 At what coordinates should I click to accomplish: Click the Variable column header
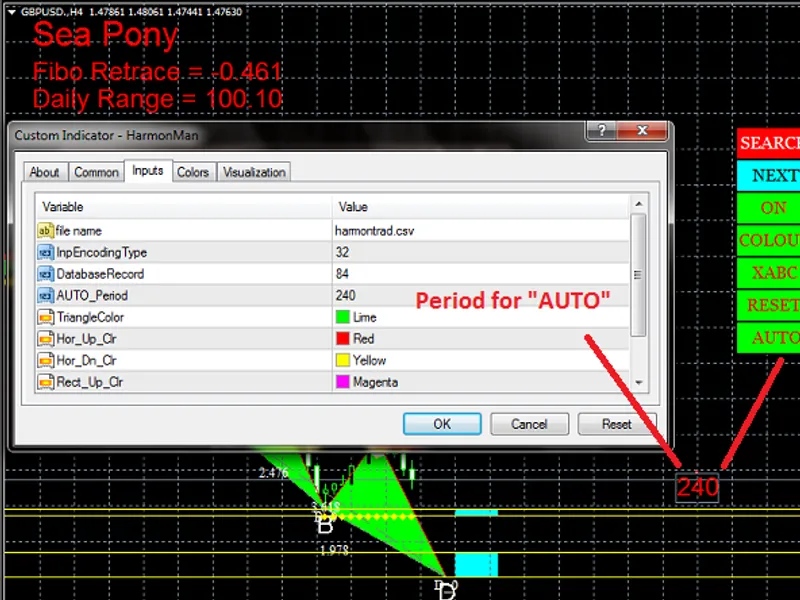[x=184, y=207]
